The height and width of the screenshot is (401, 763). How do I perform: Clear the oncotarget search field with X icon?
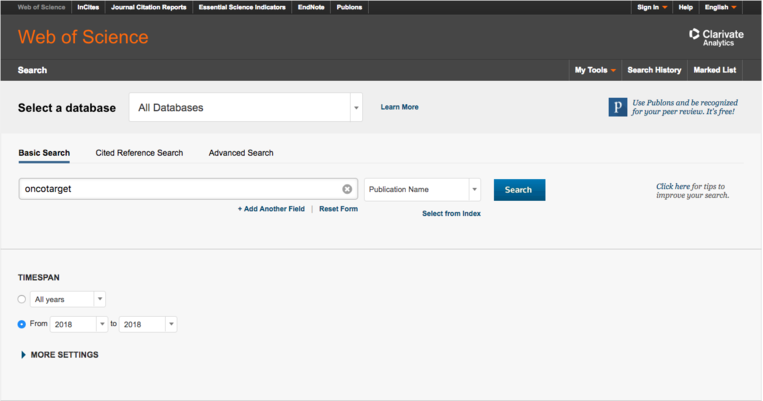click(347, 189)
